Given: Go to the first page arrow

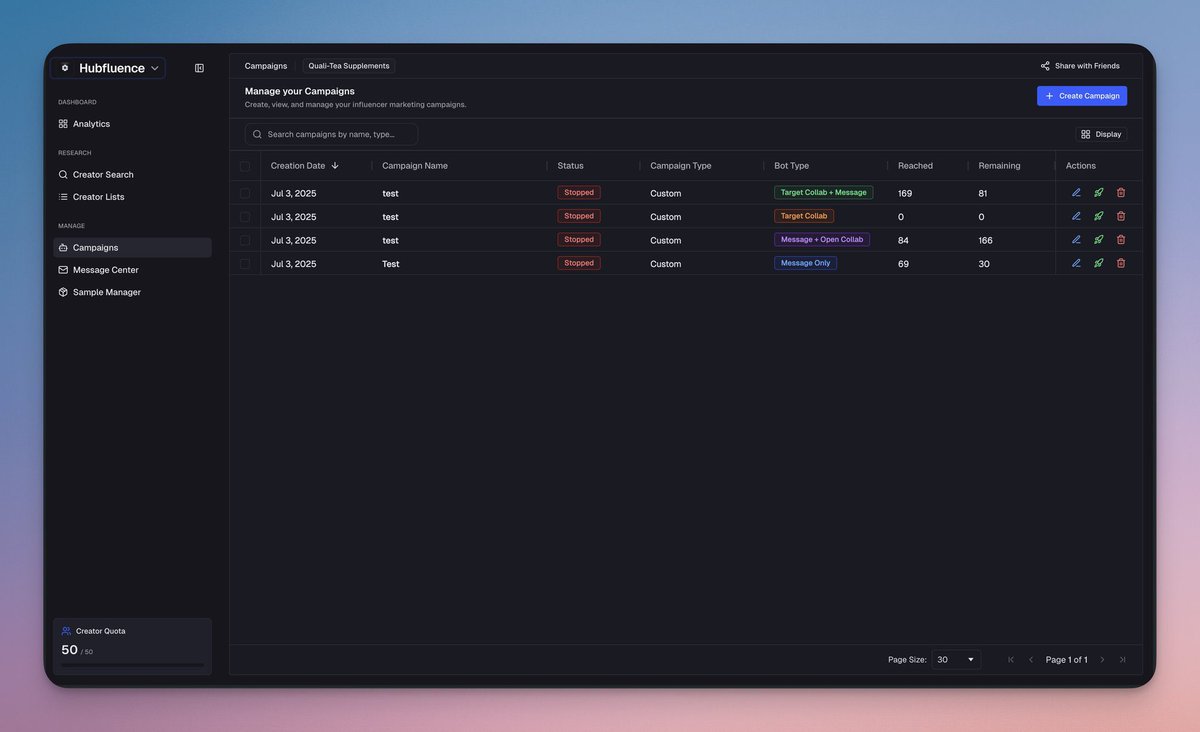Looking at the screenshot, I should 1011,660.
